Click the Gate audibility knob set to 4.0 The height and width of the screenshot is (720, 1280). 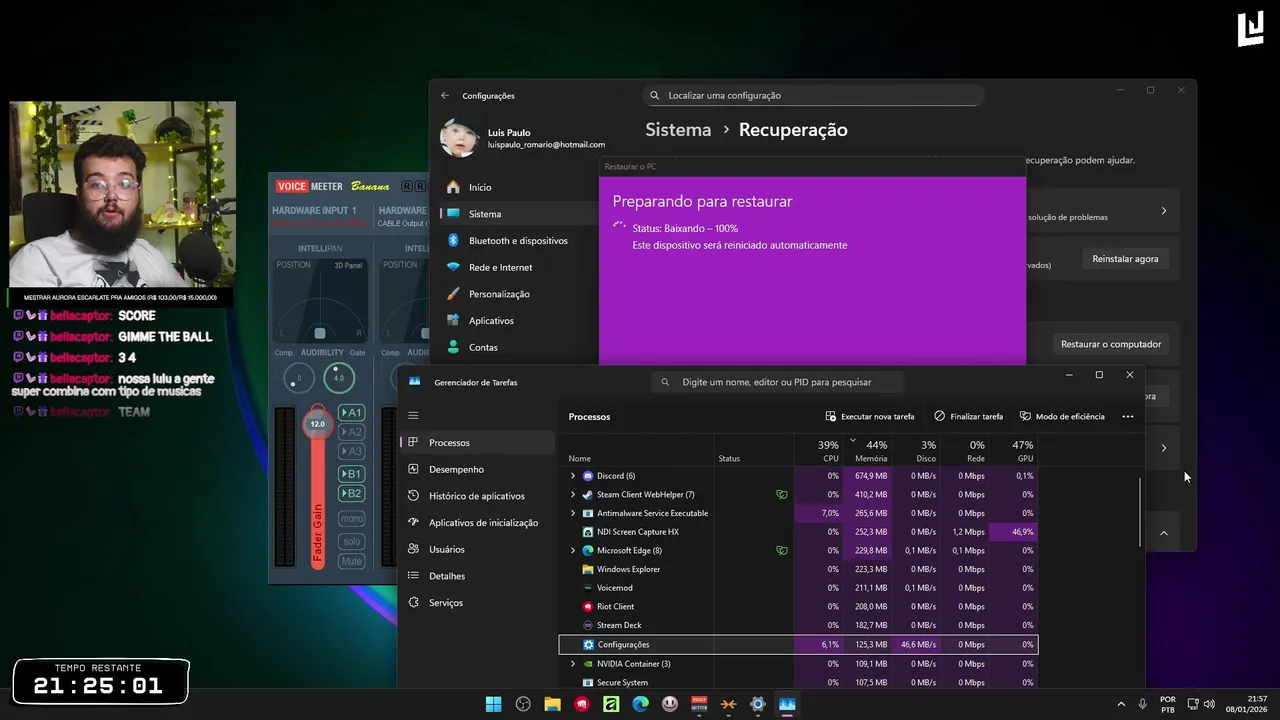pos(338,378)
